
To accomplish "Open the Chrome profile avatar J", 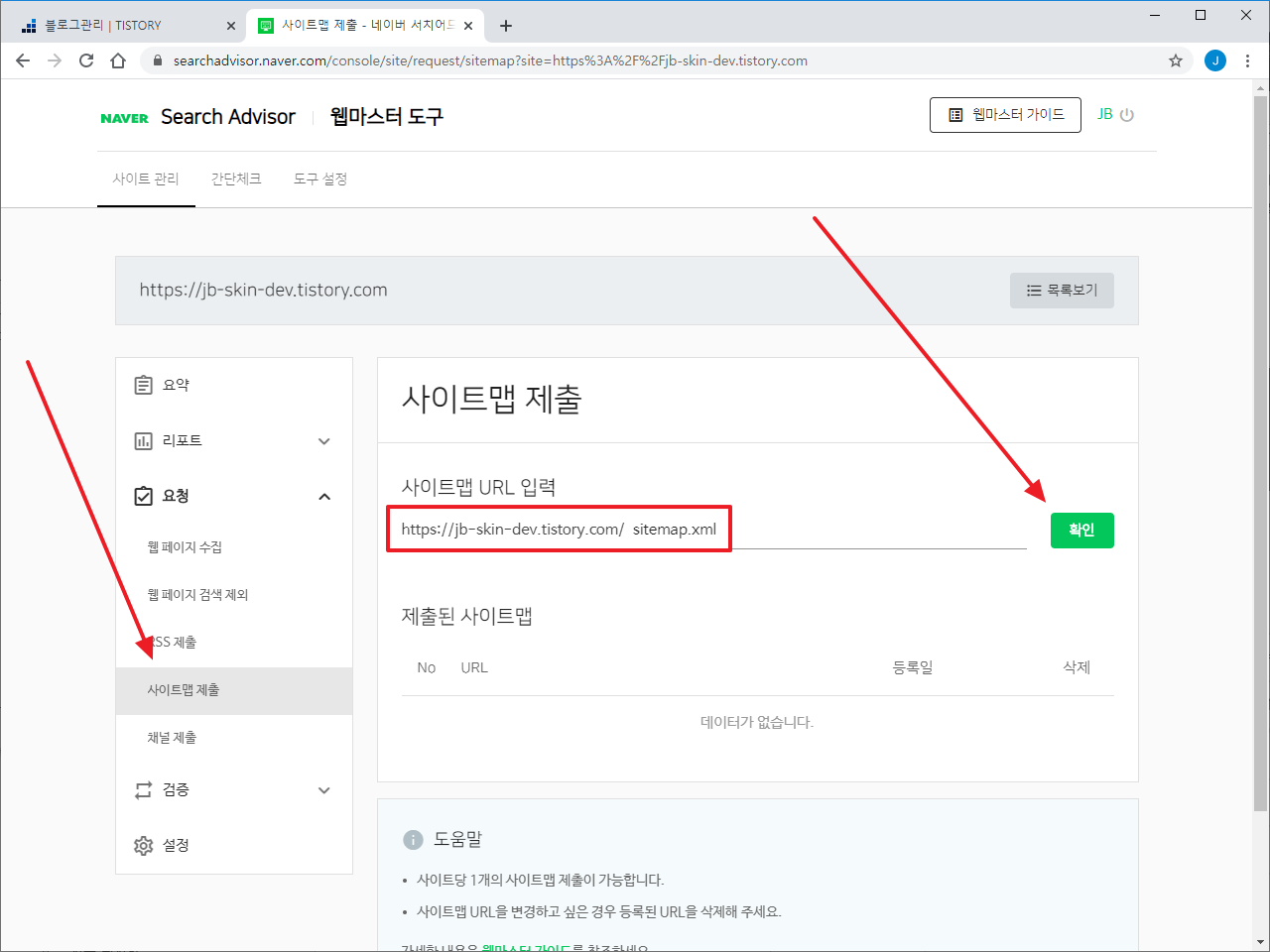I will point(1215,60).
